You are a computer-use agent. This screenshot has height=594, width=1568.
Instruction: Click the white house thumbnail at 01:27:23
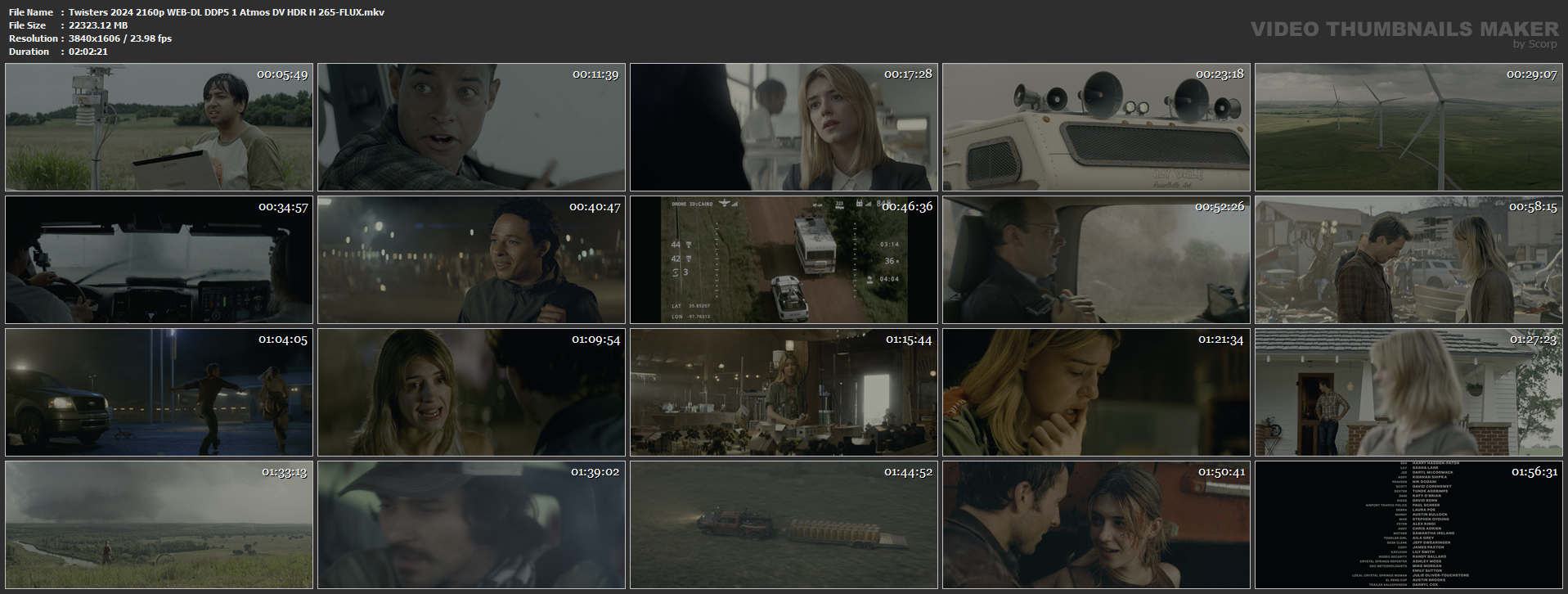coord(1409,393)
